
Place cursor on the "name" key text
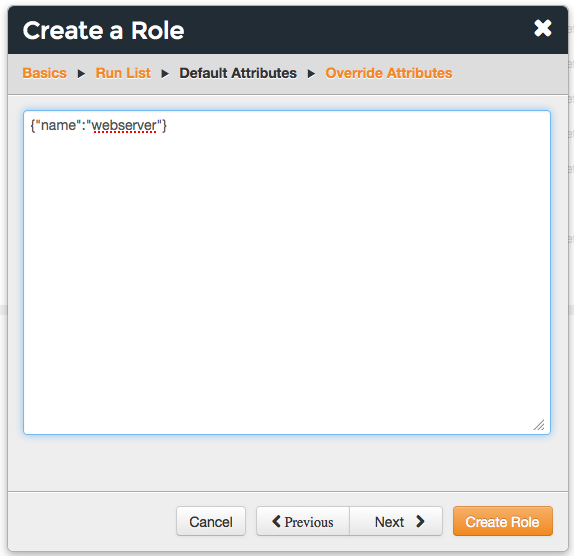(x=59, y=126)
